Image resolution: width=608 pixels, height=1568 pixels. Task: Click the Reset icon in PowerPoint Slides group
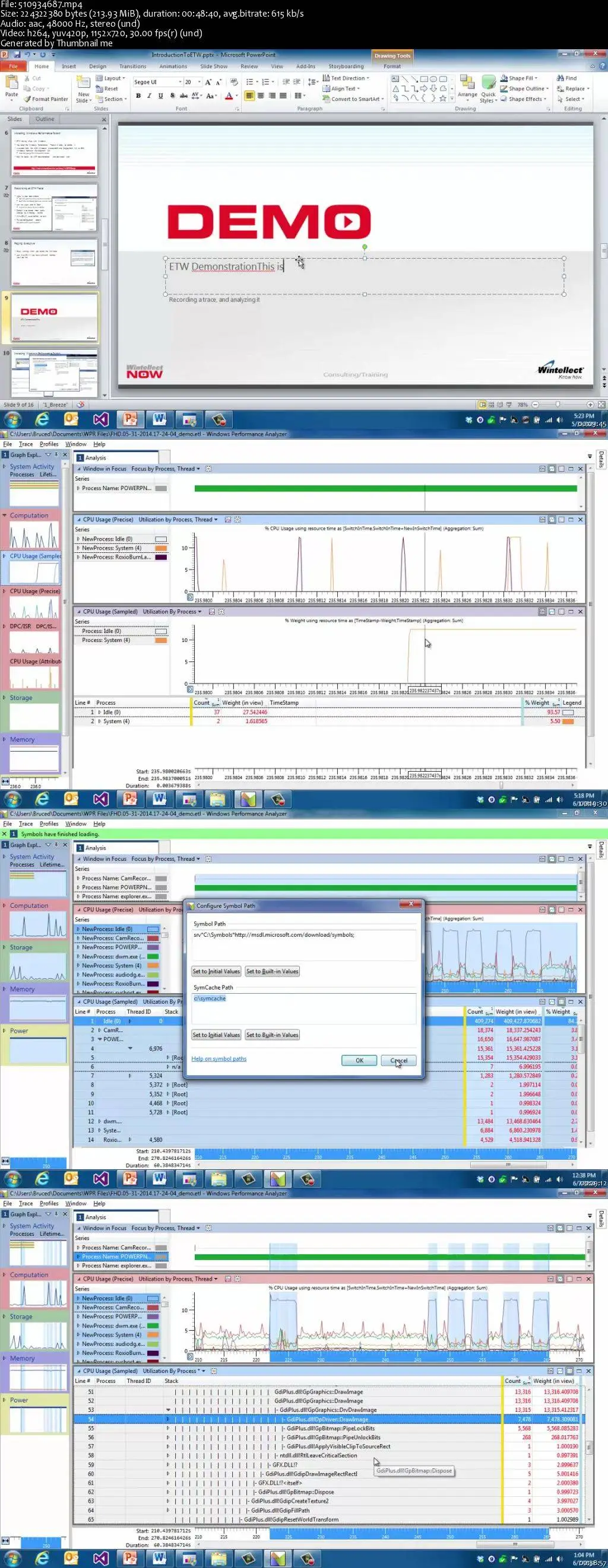pos(107,88)
